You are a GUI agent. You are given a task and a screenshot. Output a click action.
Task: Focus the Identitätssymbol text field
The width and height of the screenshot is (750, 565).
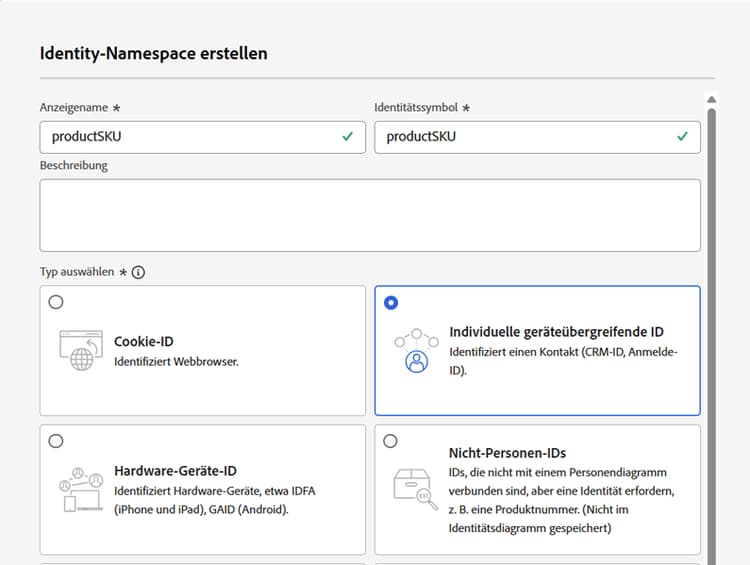coord(525,137)
